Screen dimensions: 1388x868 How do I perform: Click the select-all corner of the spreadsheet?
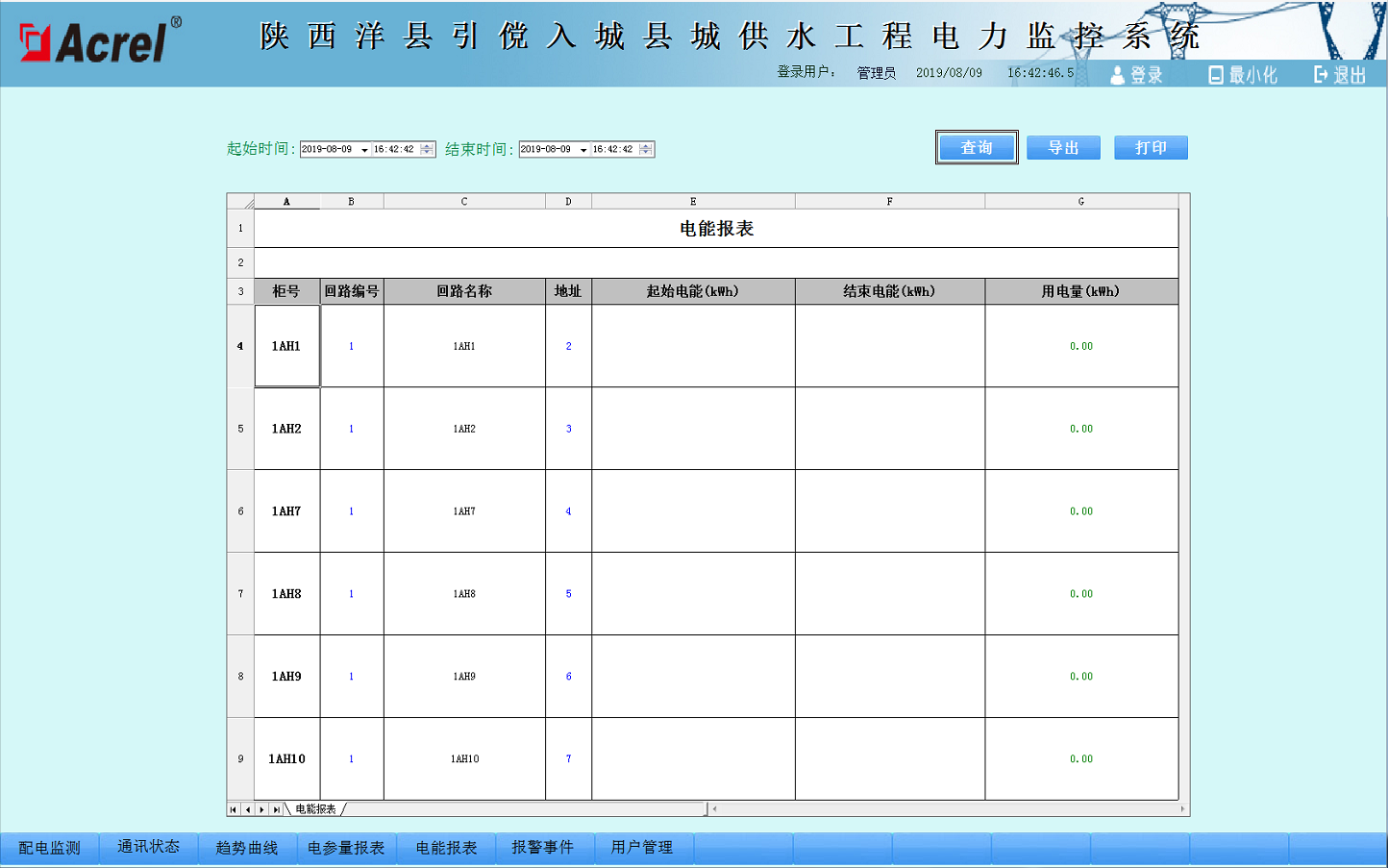coord(240,202)
